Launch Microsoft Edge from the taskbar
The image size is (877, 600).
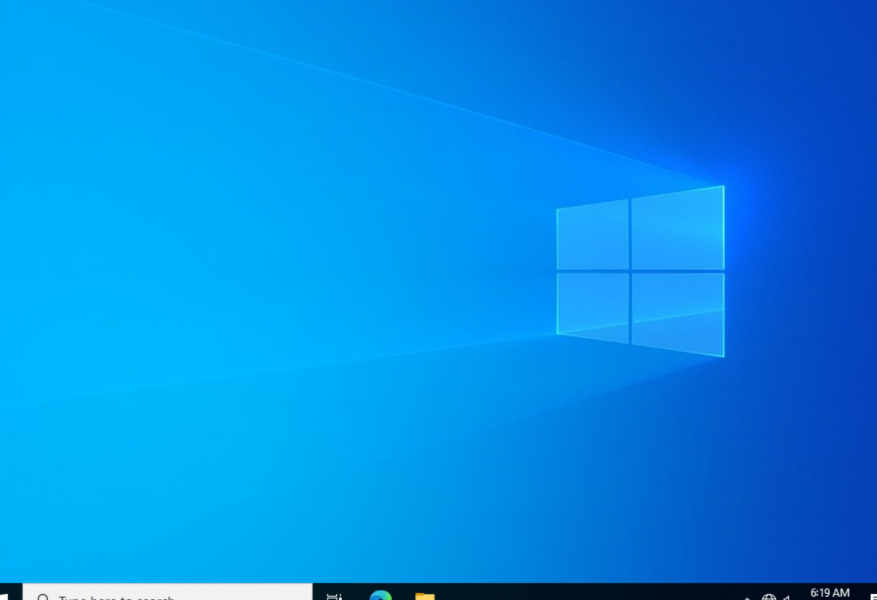pos(380,594)
